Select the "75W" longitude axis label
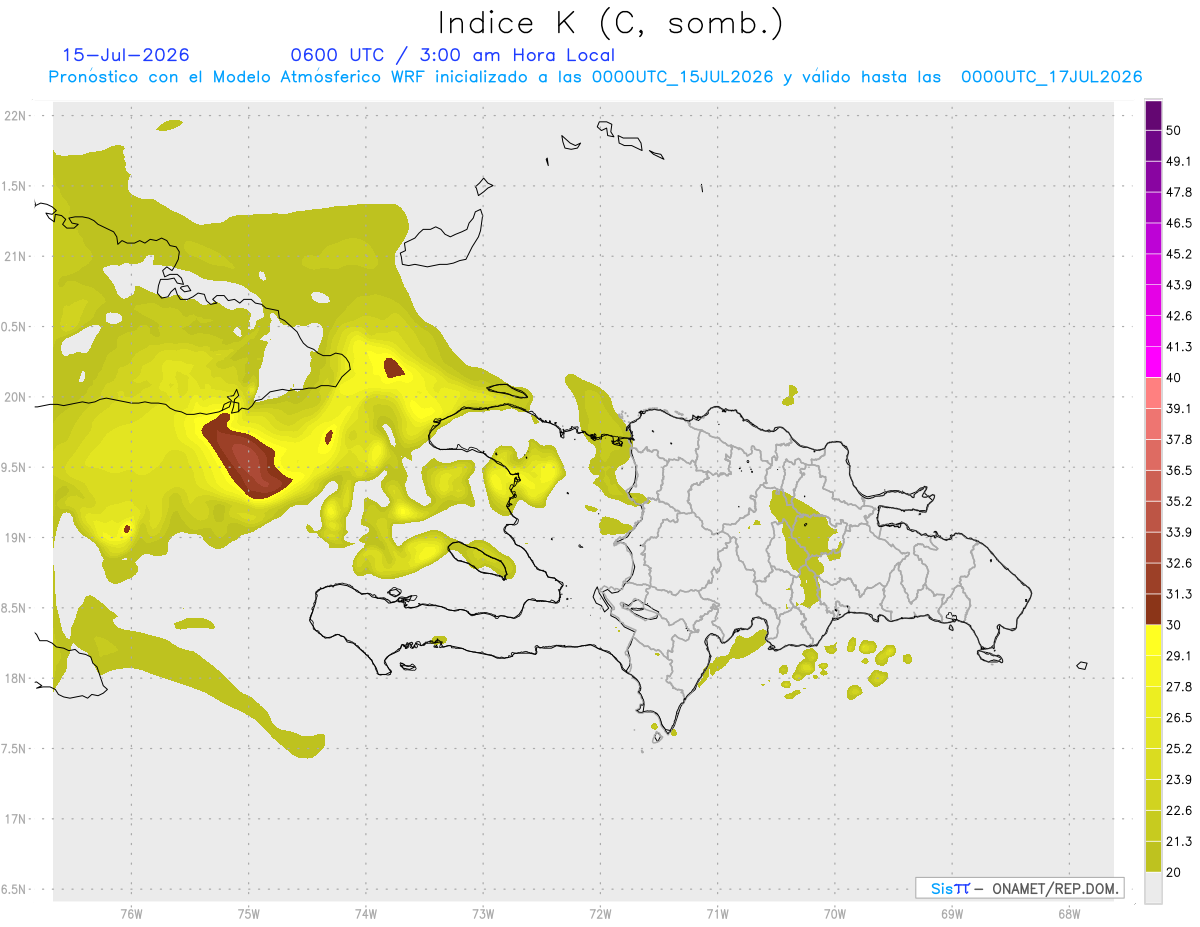1200x927 pixels. point(248,914)
